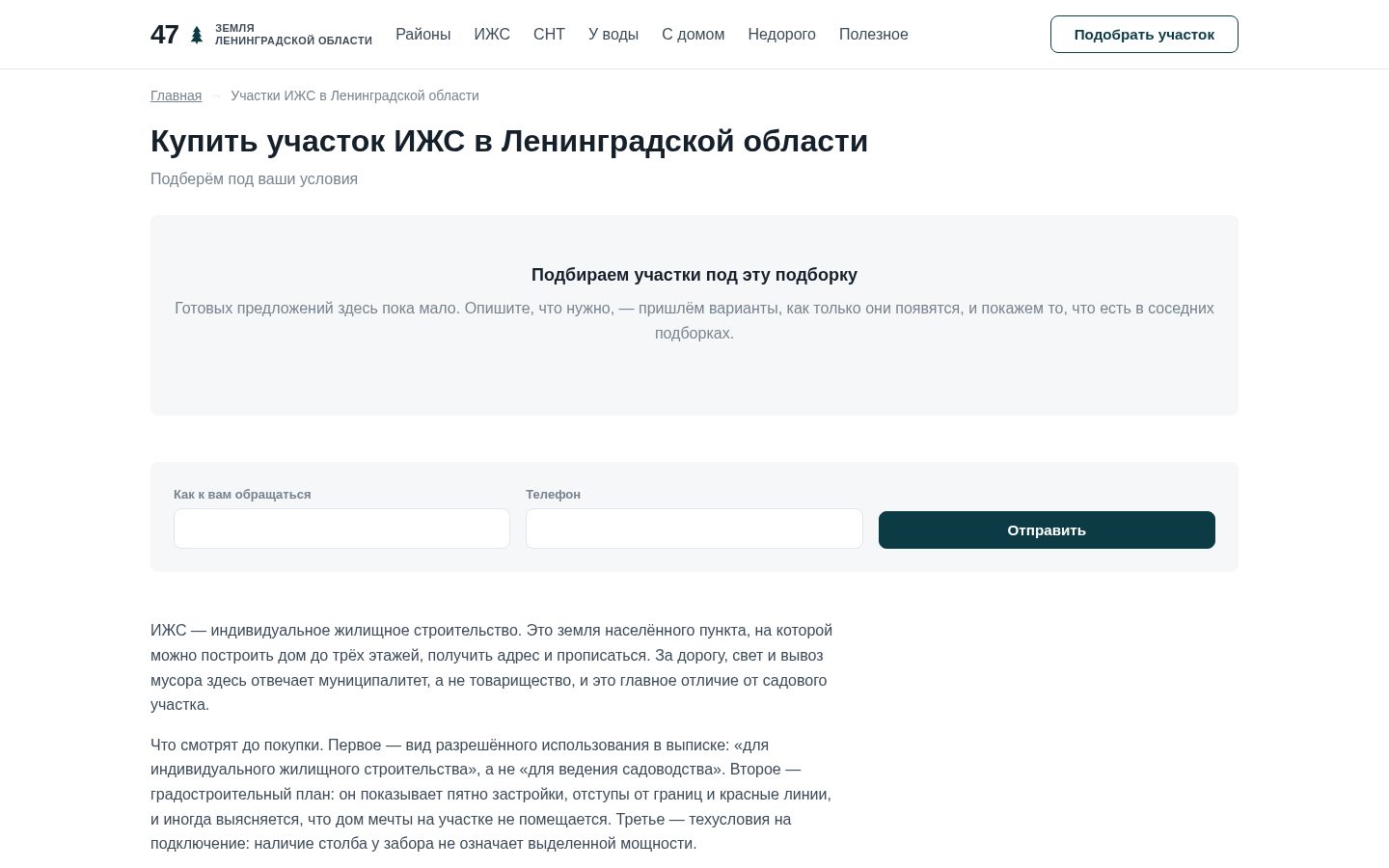Select the Недорого navigation item

click(781, 35)
